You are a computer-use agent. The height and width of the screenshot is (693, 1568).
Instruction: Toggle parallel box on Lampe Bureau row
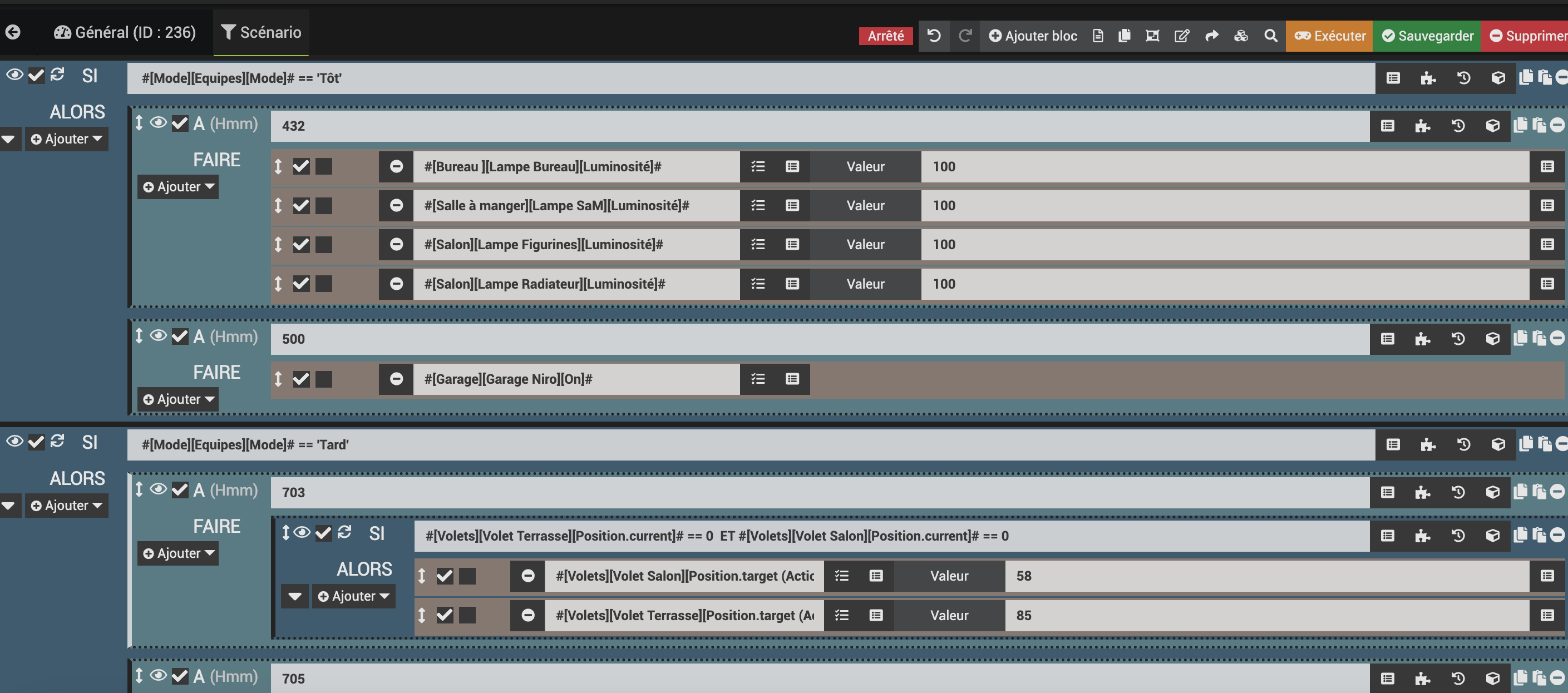(x=324, y=167)
